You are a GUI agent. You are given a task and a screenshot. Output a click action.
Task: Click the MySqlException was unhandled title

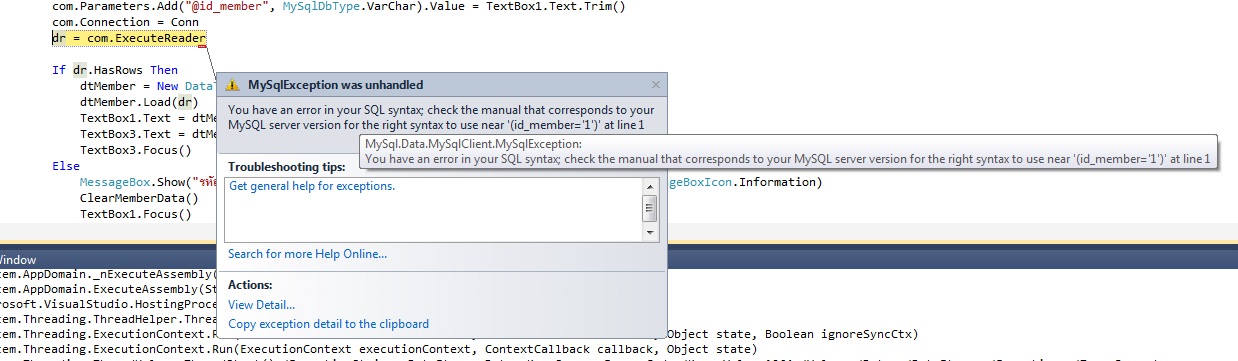point(335,86)
